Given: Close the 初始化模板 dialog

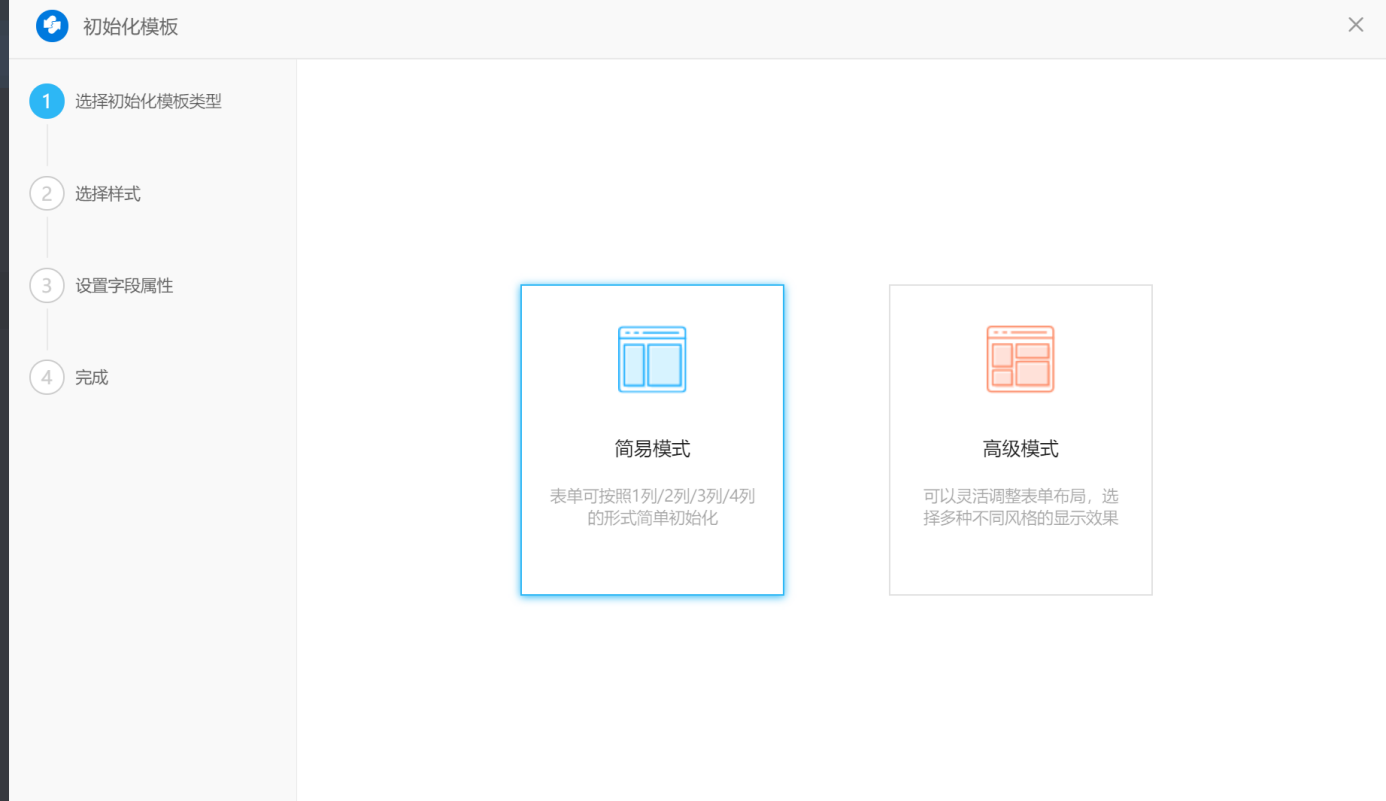Looking at the screenshot, I should point(1355,25).
